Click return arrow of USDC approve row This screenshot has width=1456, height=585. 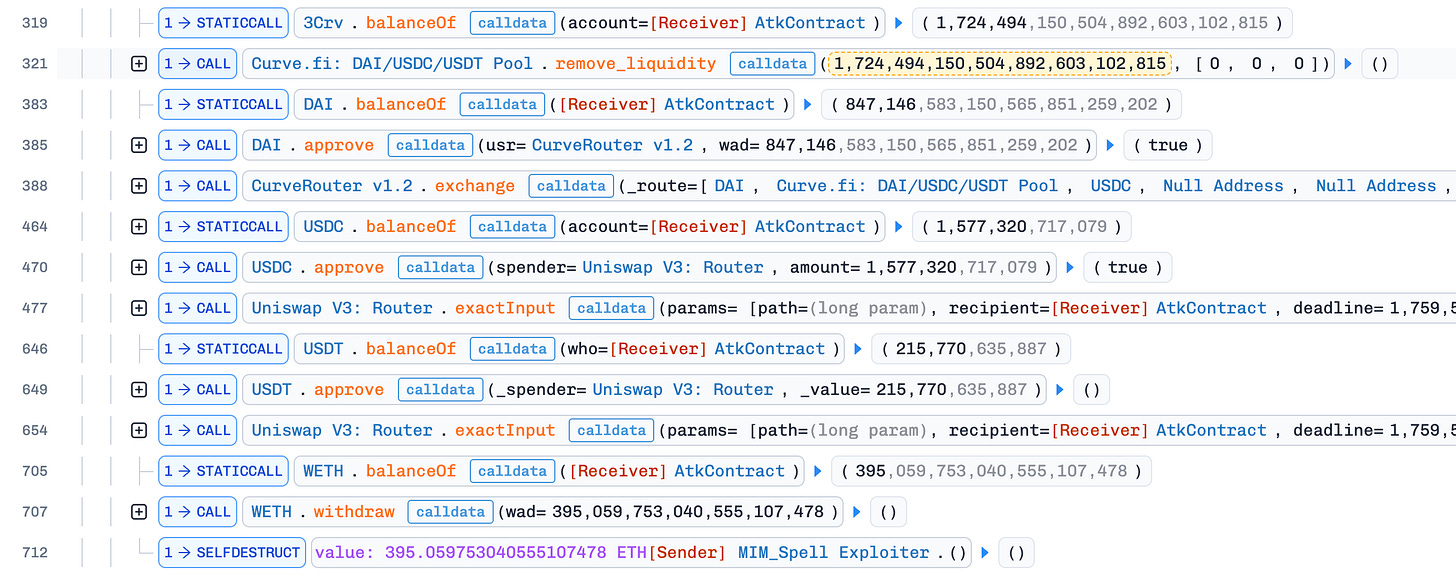point(1070,267)
